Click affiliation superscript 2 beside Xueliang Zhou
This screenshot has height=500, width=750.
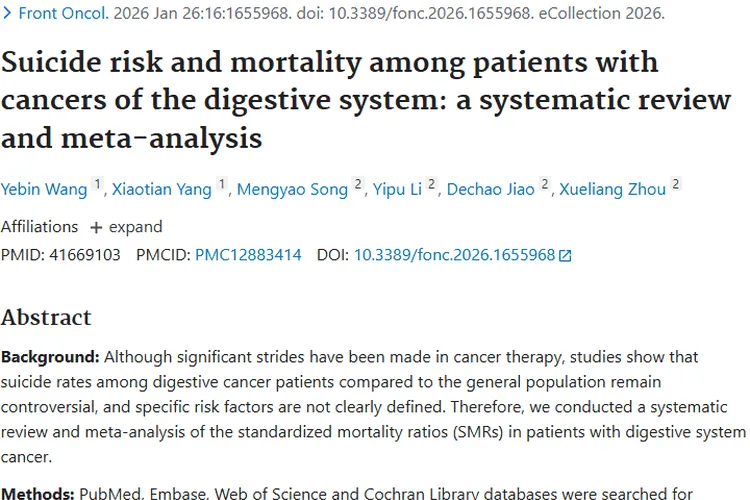point(676,185)
